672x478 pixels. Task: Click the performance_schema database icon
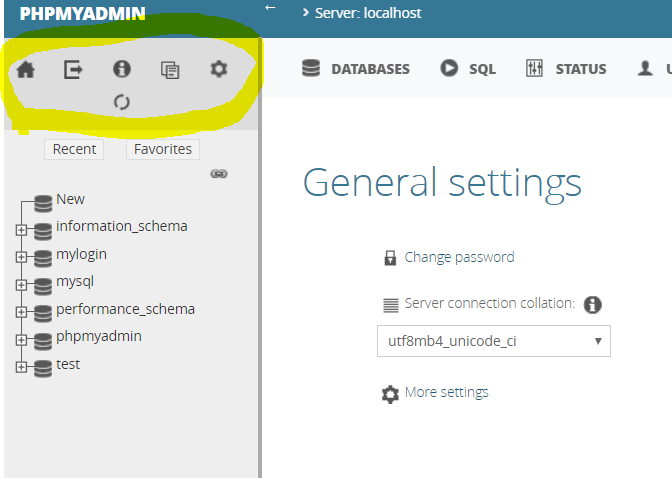(x=43, y=313)
